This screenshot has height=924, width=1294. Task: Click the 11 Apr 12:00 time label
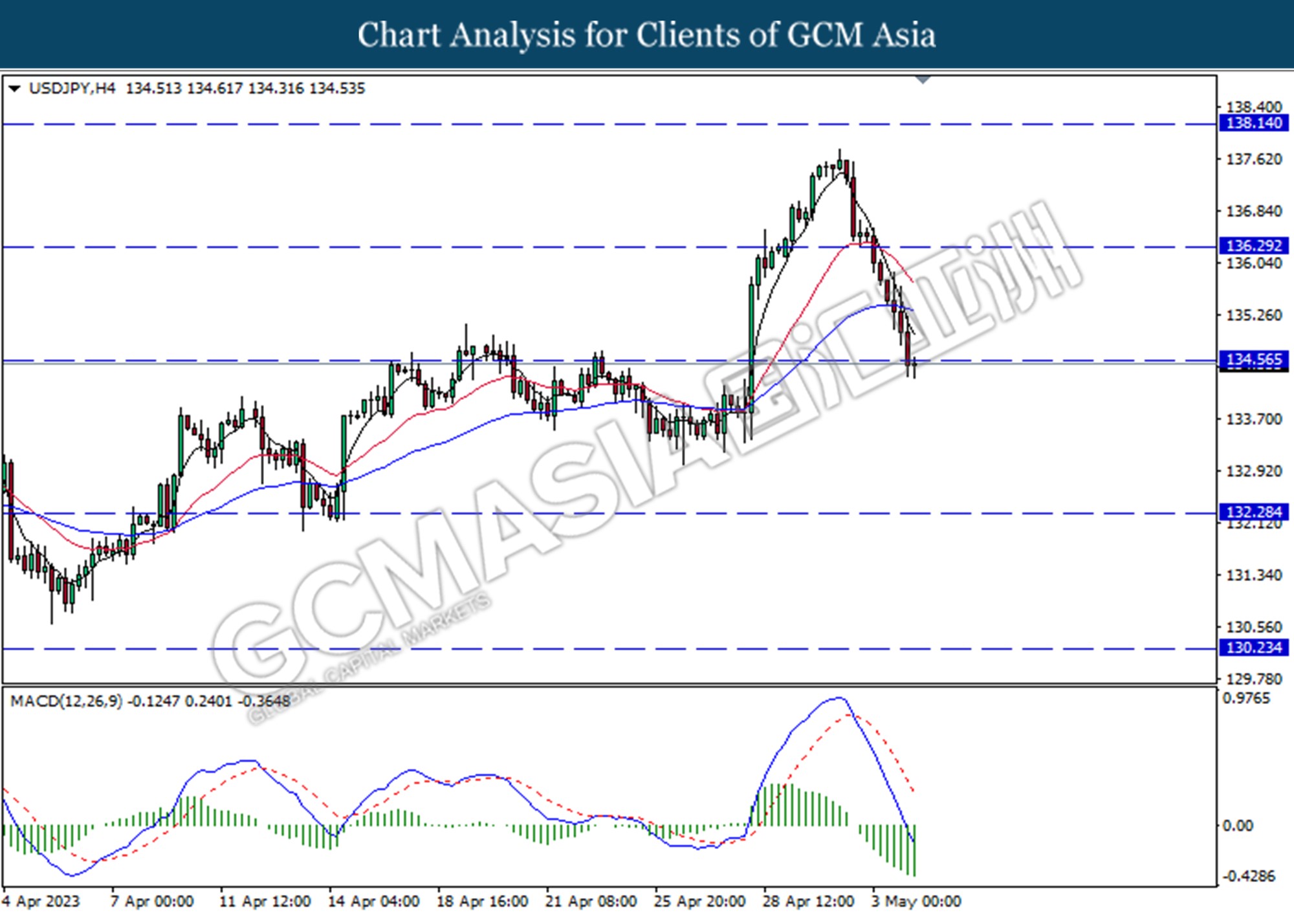click(265, 901)
